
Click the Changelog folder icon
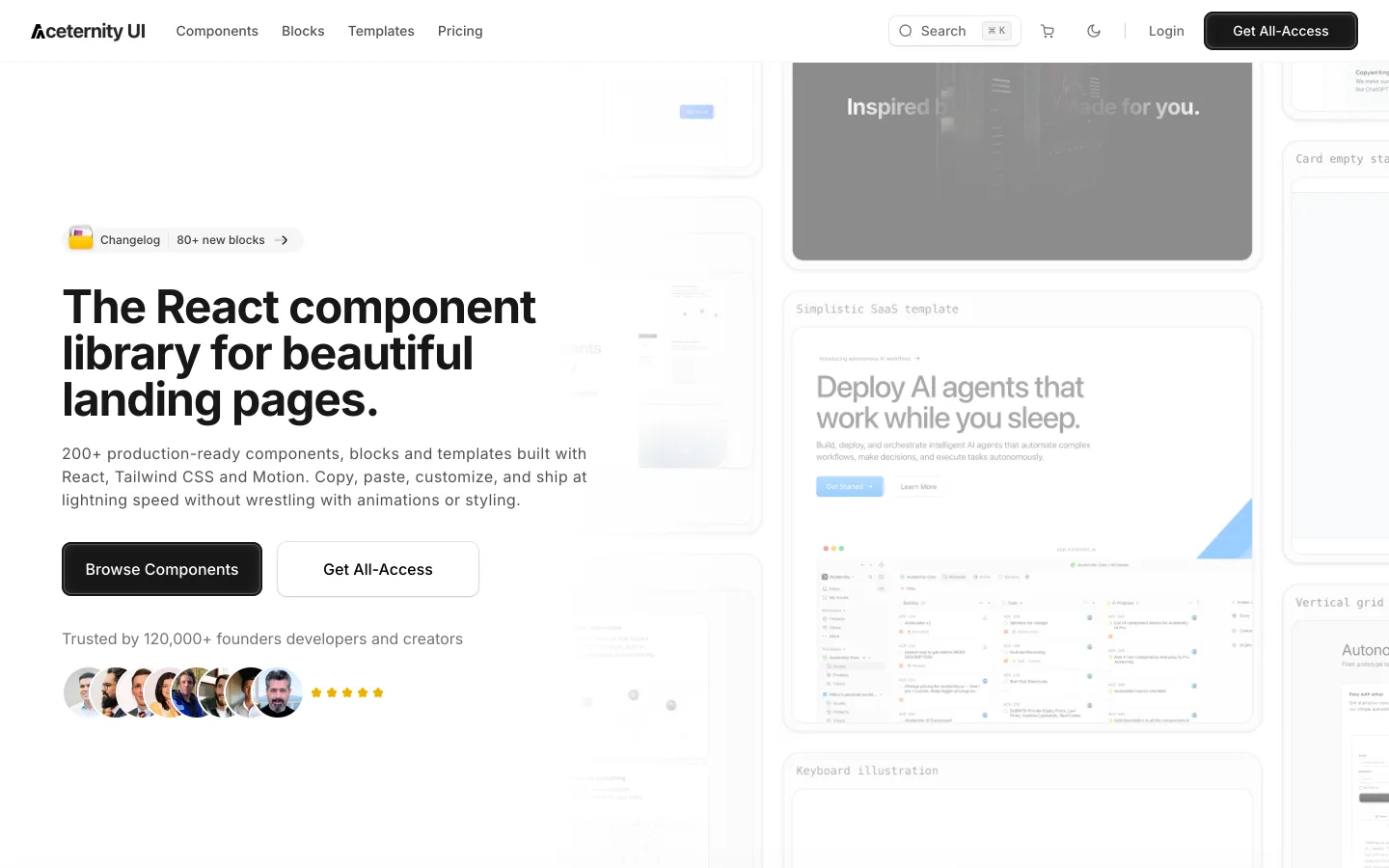(x=81, y=239)
